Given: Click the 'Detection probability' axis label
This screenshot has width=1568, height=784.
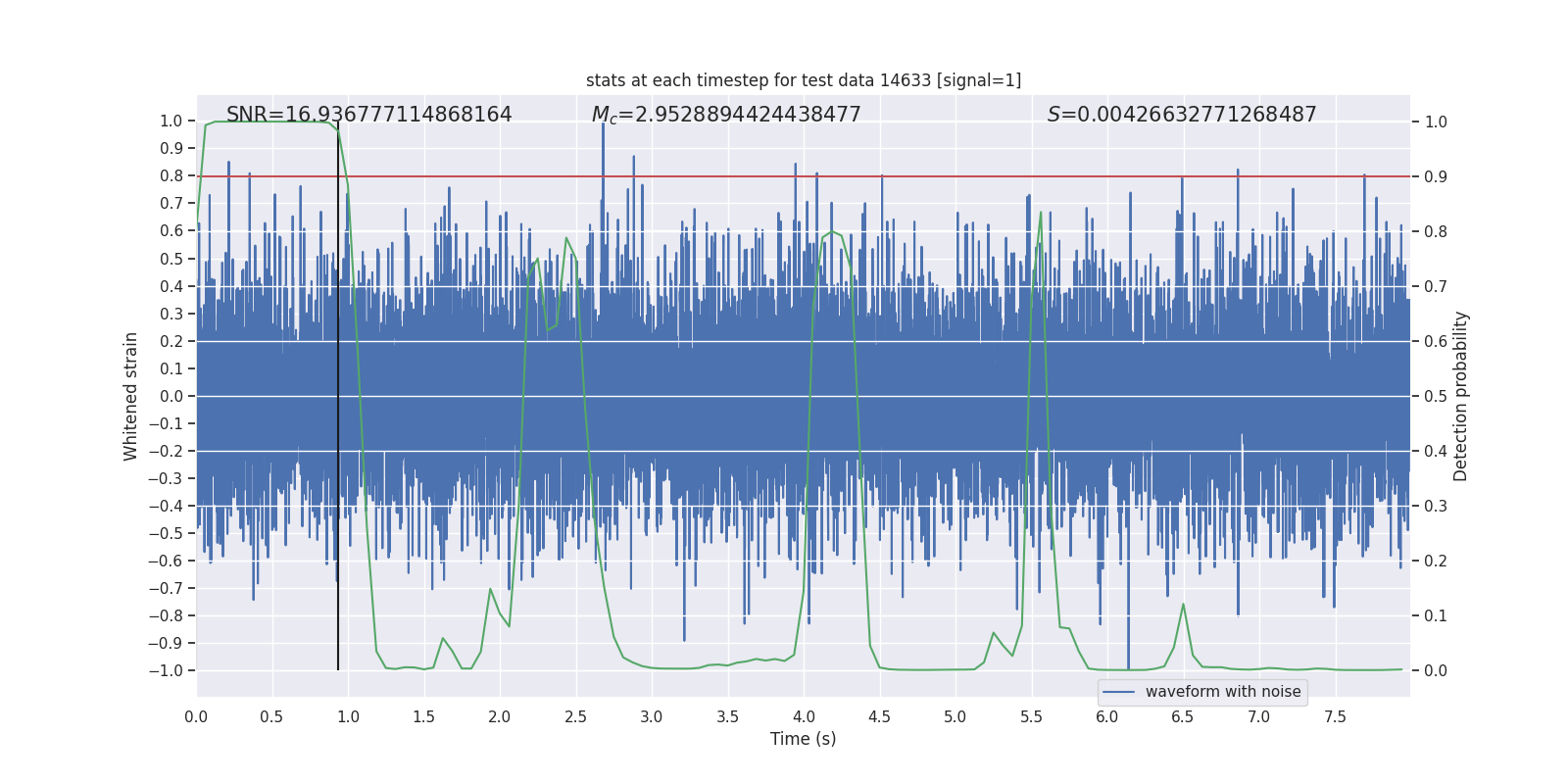Looking at the screenshot, I should tap(1461, 396).
